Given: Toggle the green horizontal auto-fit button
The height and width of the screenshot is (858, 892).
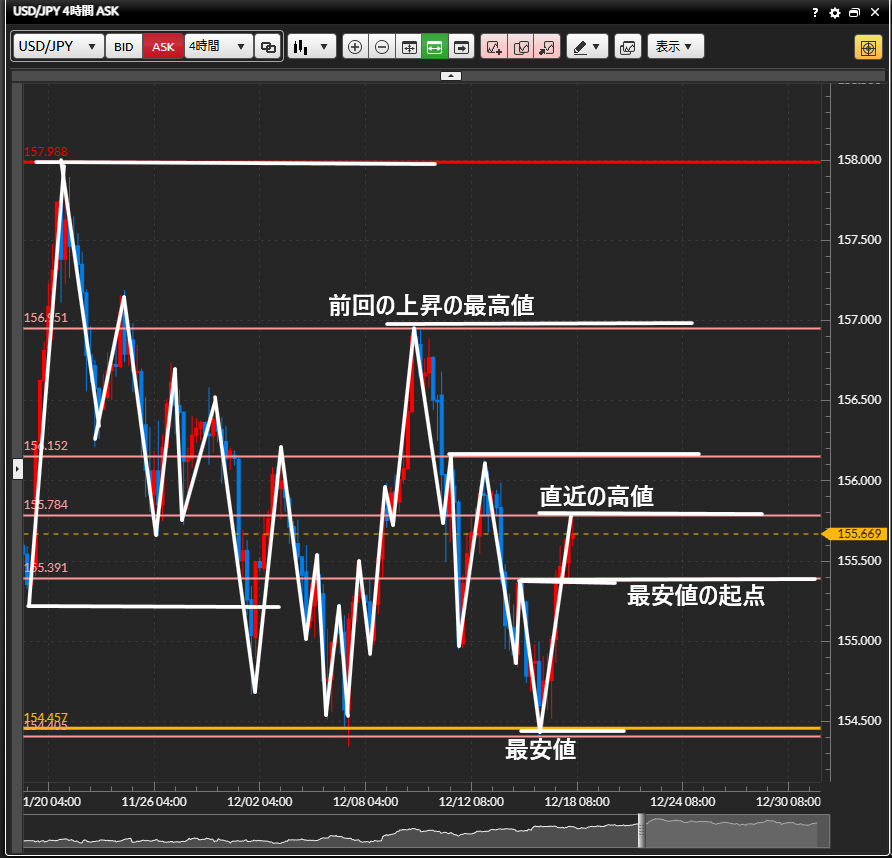Looking at the screenshot, I should (x=435, y=47).
